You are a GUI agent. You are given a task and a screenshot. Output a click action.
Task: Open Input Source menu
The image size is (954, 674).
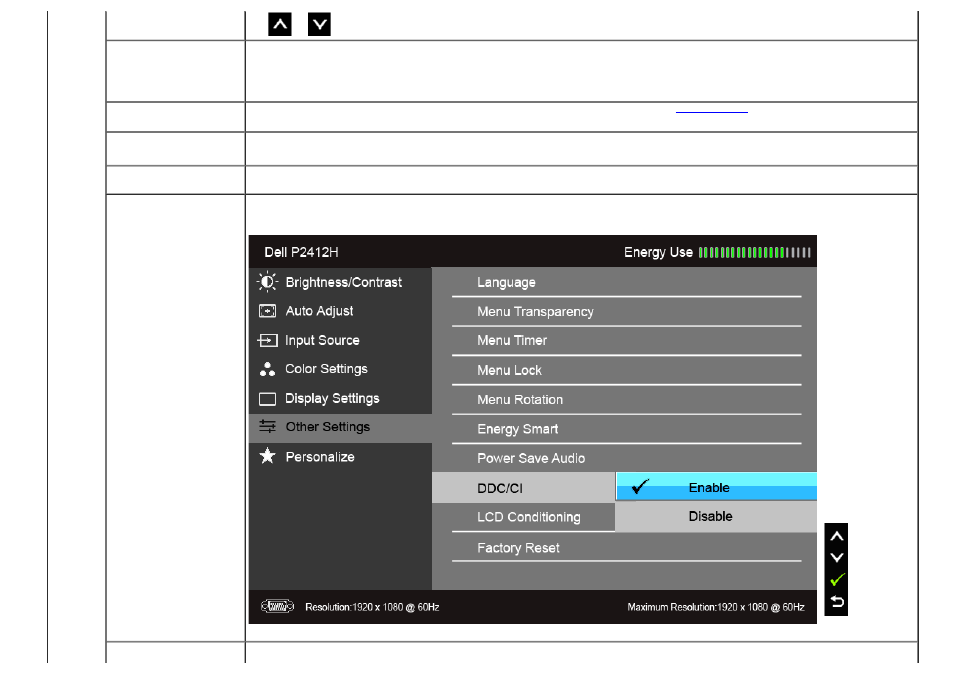pyautogui.click(x=340, y=340)
